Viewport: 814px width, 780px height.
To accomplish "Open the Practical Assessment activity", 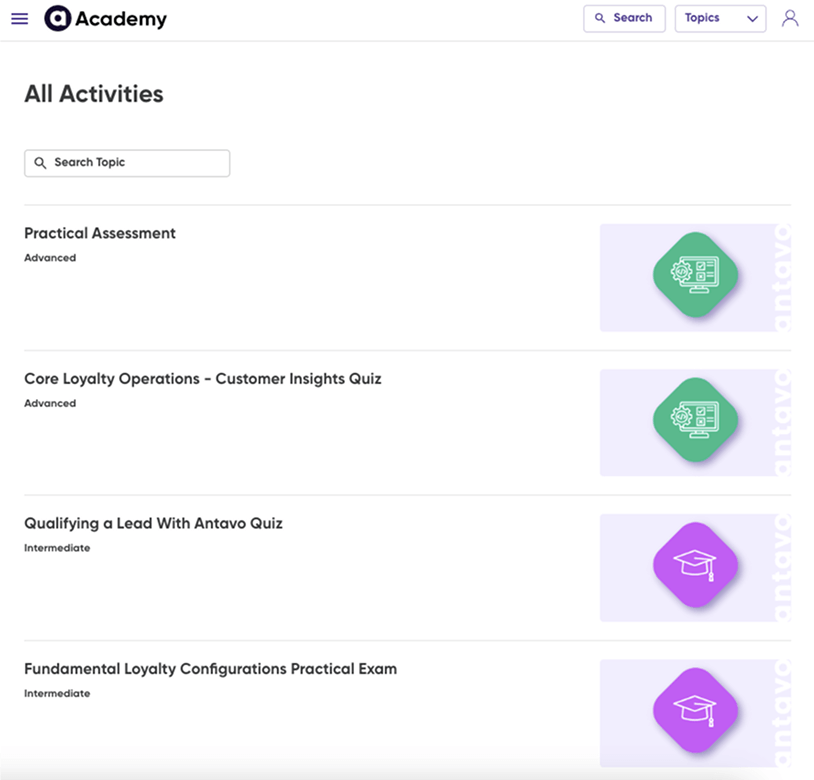I will pos(99,233).
